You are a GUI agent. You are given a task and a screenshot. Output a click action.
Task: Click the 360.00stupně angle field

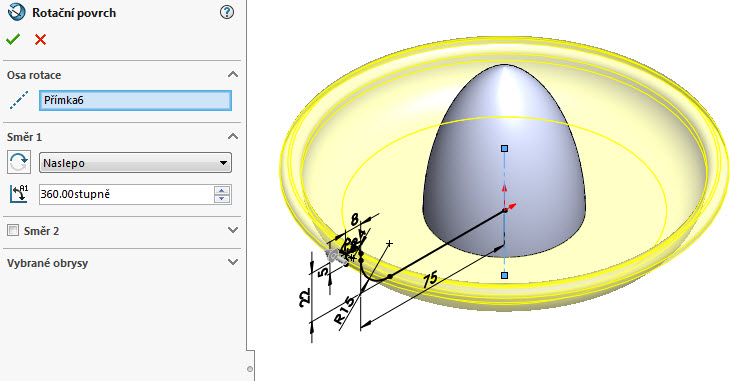tap(126, 194)
